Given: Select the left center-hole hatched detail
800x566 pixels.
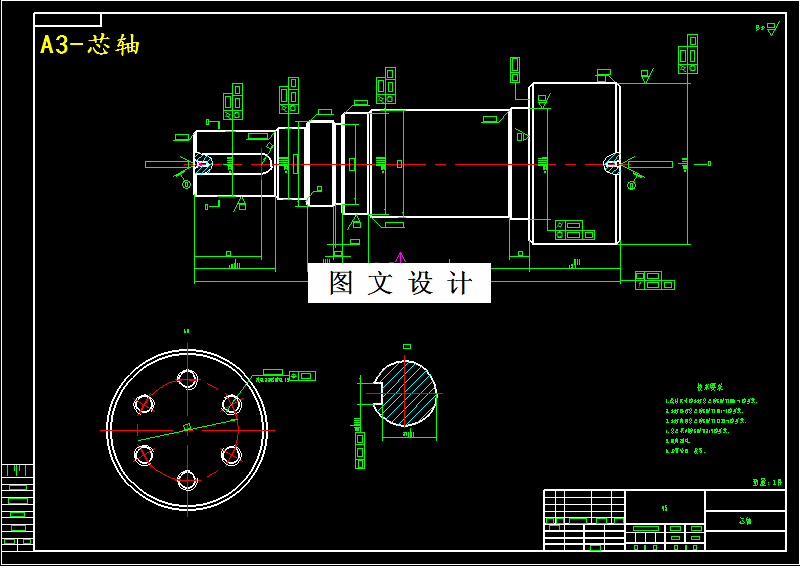Looking at the screenshot, I should point(203,164).
